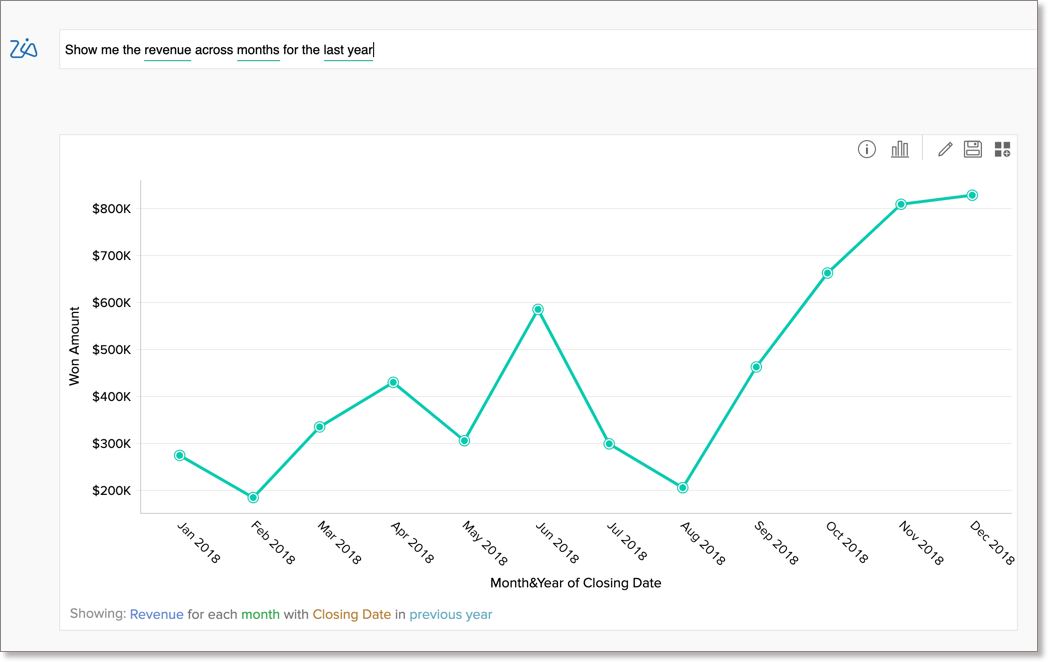Screen dimensions: 1048x662
Task: Click the underlined 'revenue' keyword in query
Action: click(x=167, y=50)
